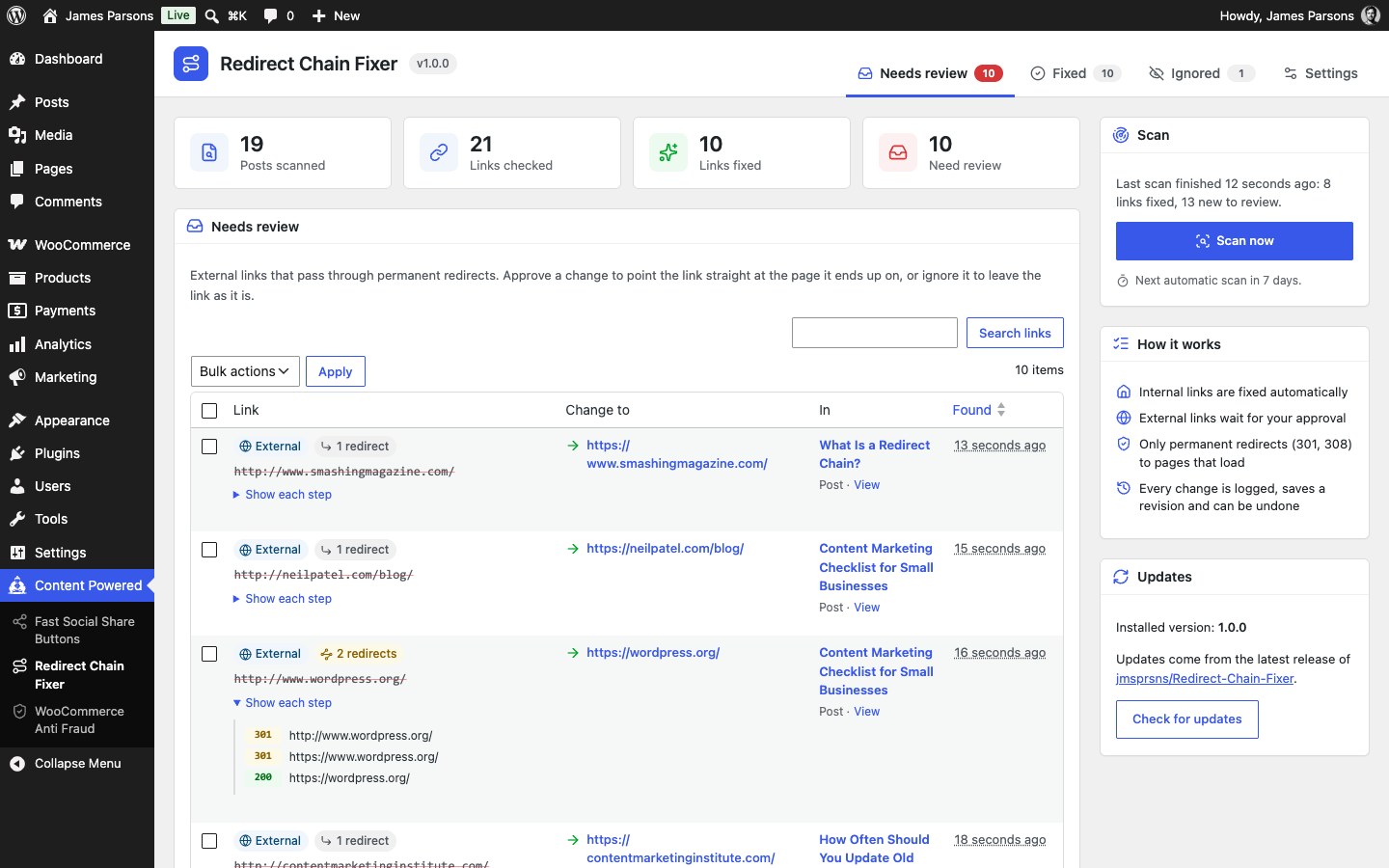Image resolution: width=1389 pixels, height=868 pixels.
Task: Open the What Is a Redirect Chain? post link
Action: point(875,454)
